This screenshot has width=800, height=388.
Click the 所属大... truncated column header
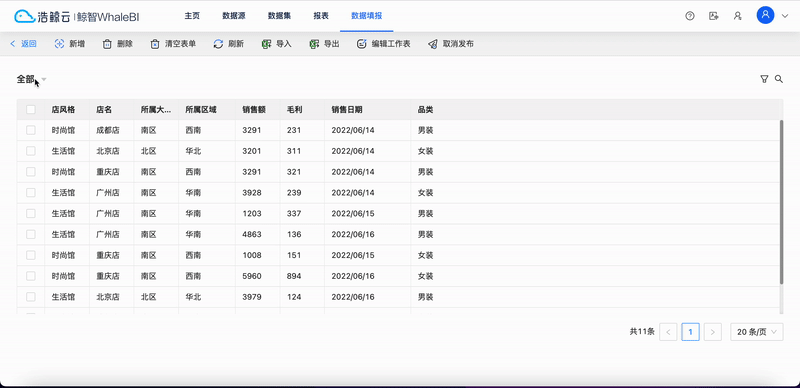click(x=156, y=109)
